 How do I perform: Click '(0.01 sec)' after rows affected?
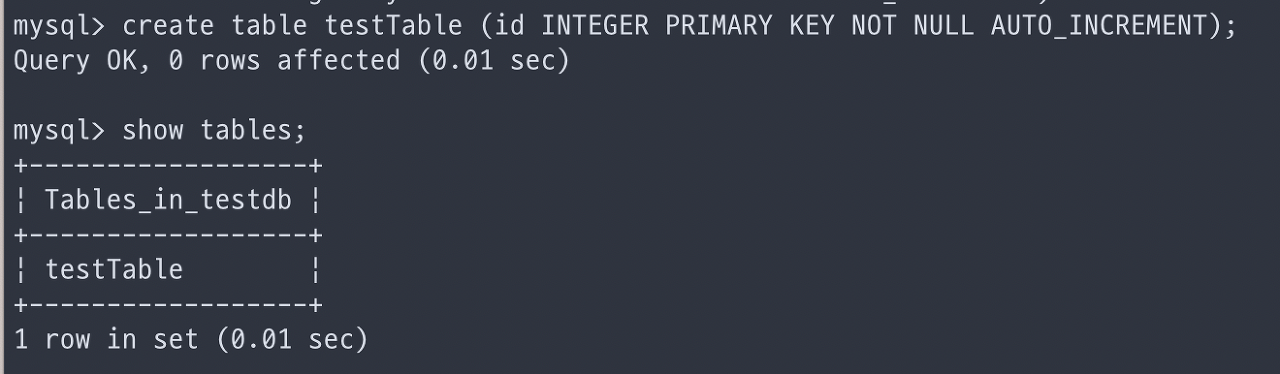(494, 61)
